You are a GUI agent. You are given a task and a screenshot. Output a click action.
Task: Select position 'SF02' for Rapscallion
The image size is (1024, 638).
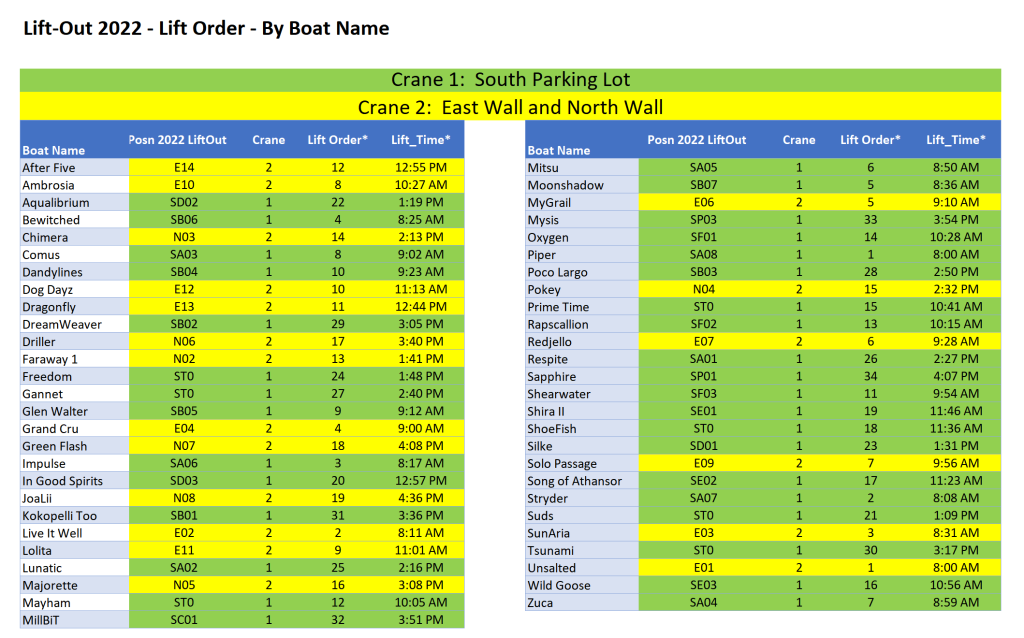[703, 325]
